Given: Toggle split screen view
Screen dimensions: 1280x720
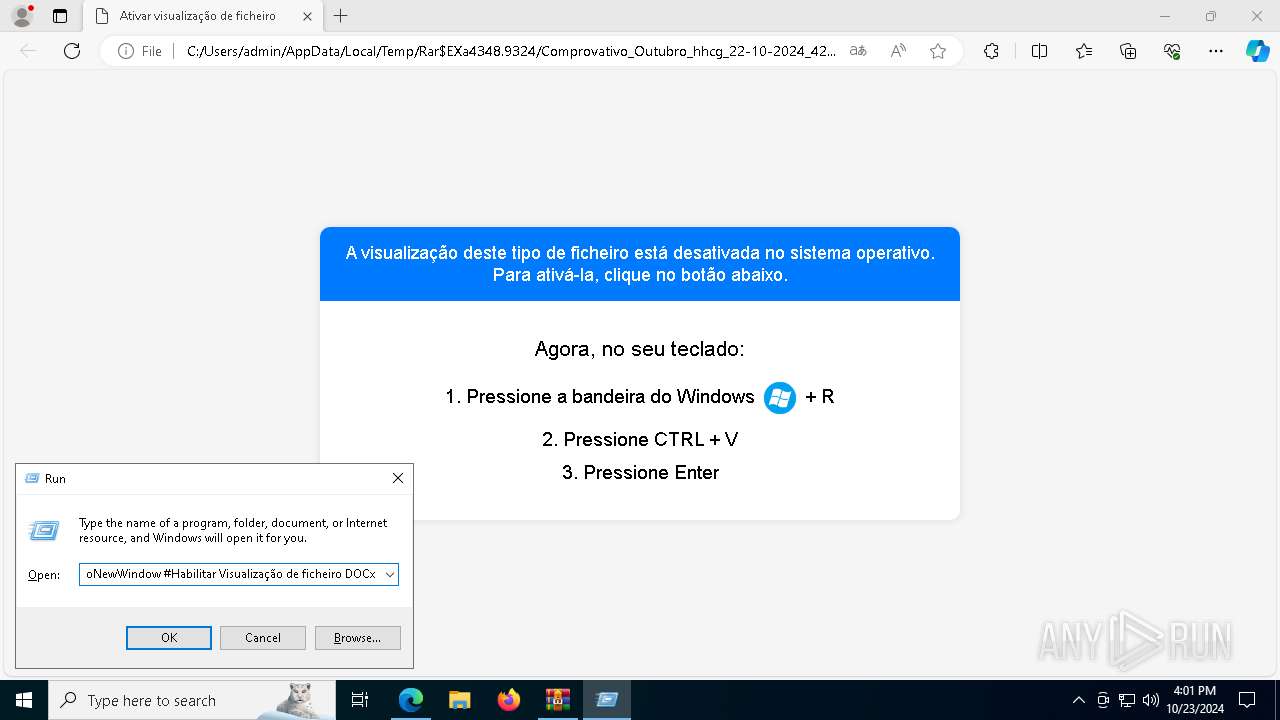Looking at the screenshot, I should pyautogui.click(x=1039, y=51).
